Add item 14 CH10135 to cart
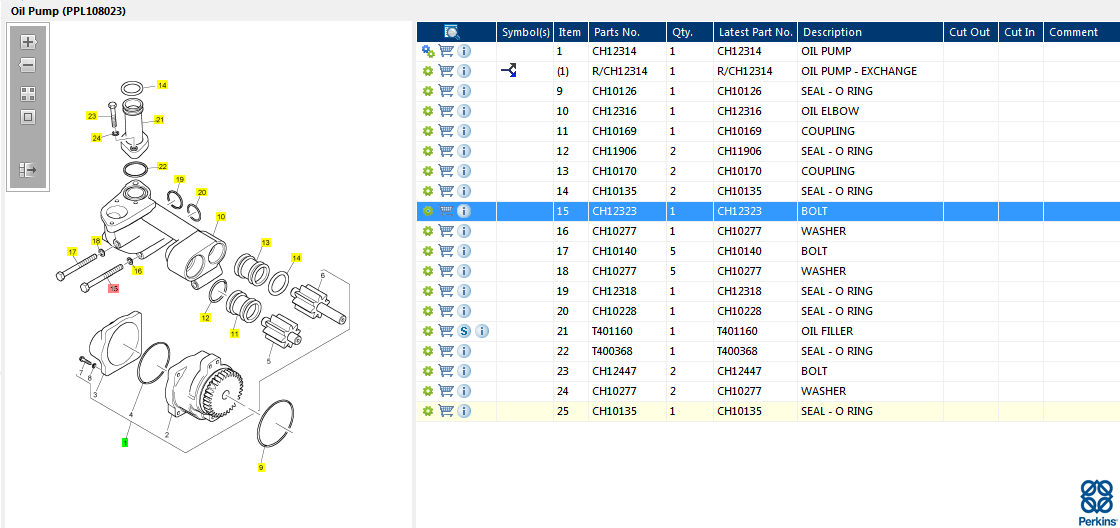The height and width of the screenshot is (528, 1120). (446, 191)
